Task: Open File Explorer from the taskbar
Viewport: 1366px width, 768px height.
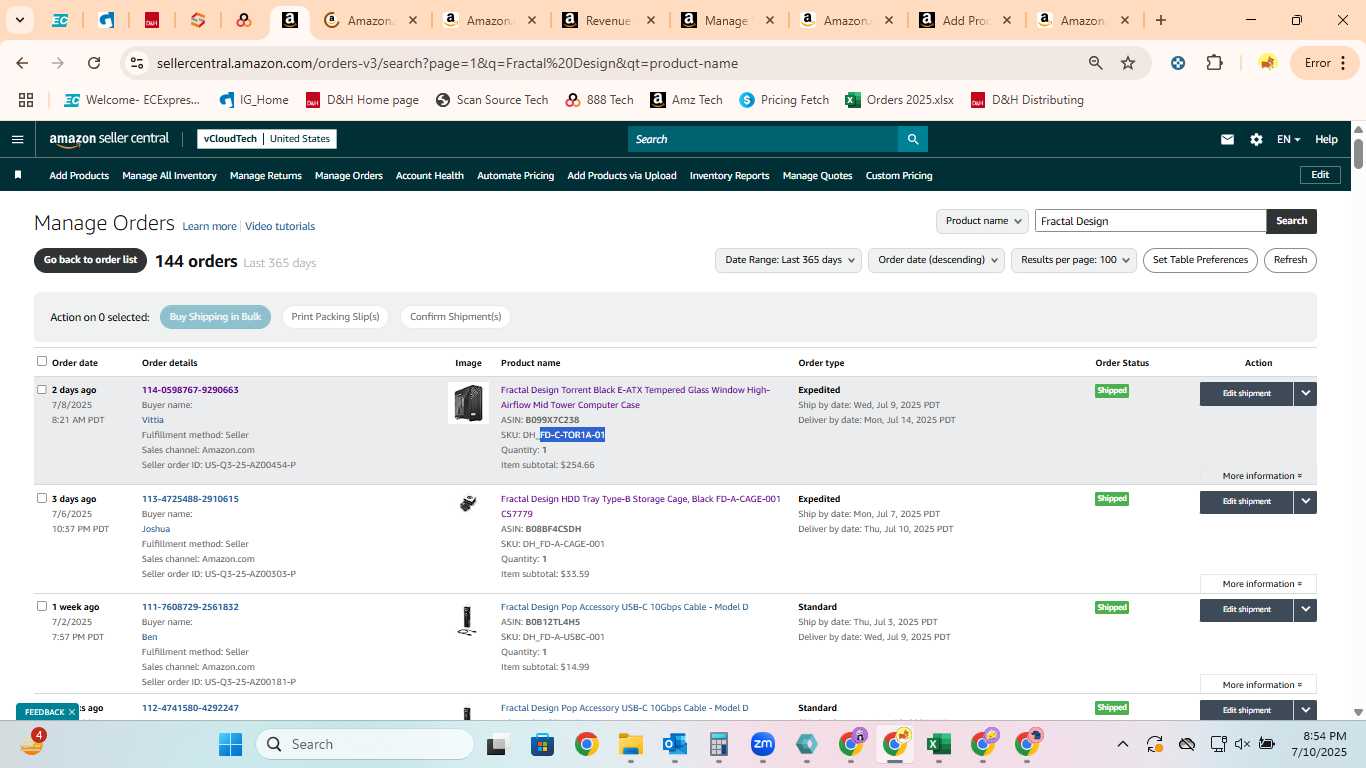Action: point(630,744)
